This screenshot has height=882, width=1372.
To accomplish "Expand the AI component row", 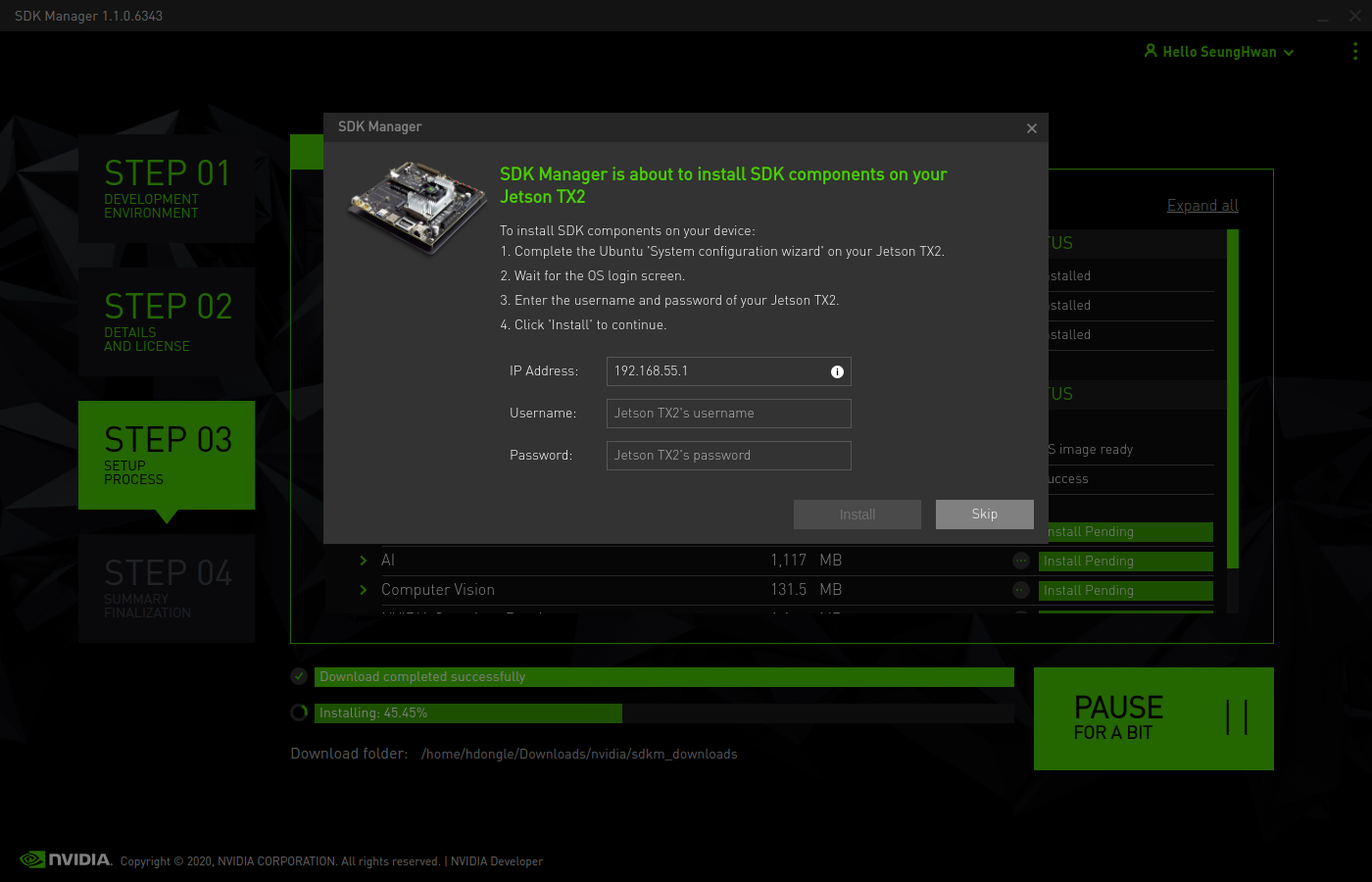I will (364, 561).
